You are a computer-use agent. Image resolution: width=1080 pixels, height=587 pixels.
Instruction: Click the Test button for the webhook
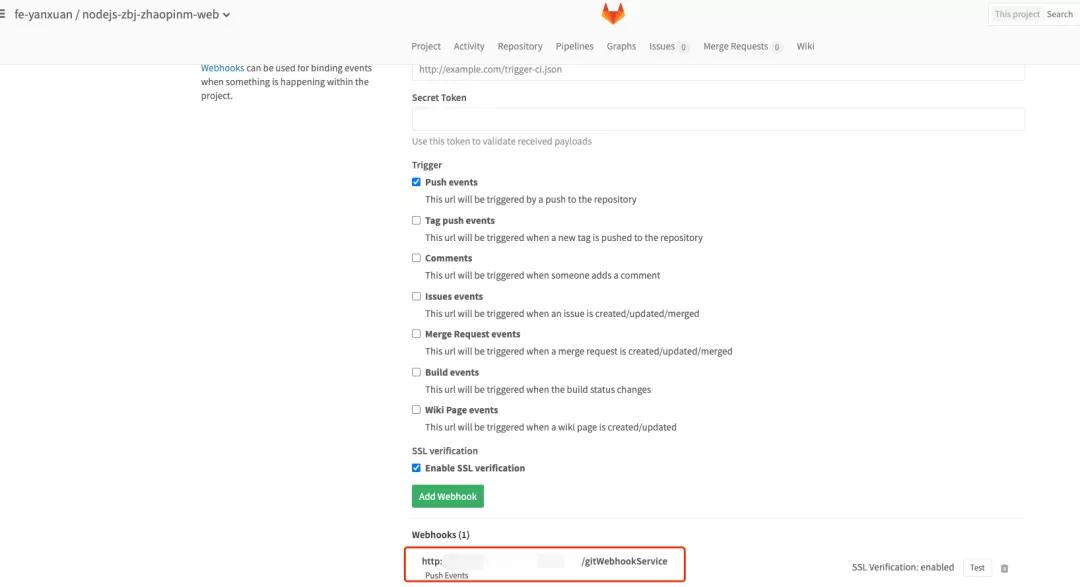pyautogui.click(x=977, y=568)
